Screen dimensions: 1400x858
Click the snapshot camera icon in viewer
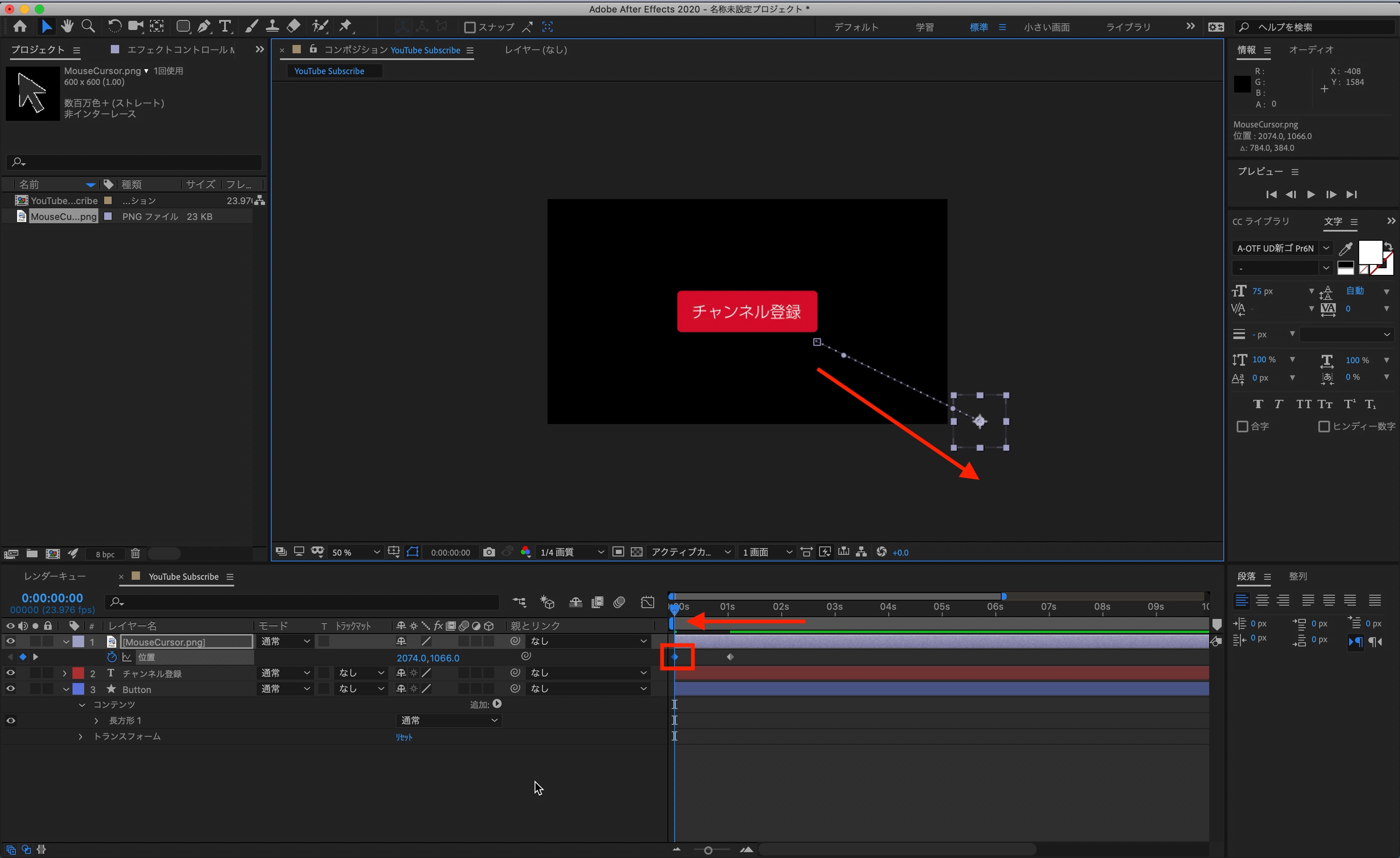tap(489, 552)
